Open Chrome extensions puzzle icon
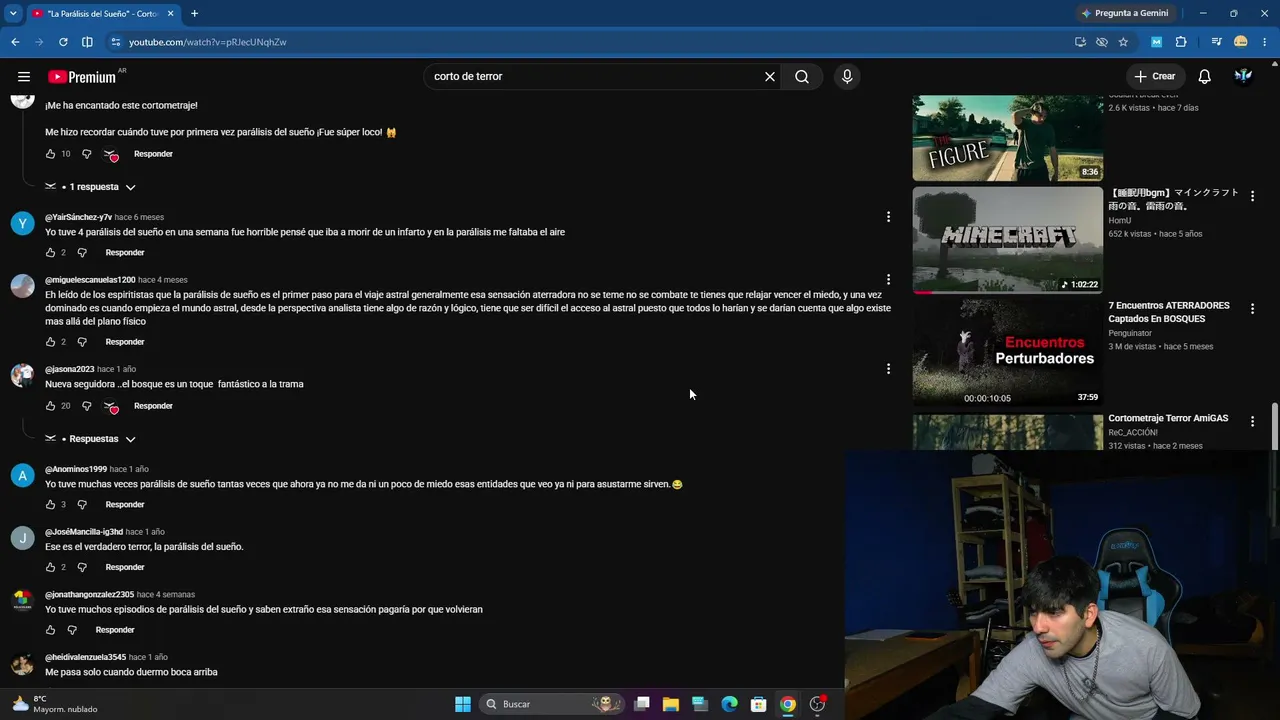Image resolution: width=1280 pixels, height=720 pixels. click(1181, 42)
